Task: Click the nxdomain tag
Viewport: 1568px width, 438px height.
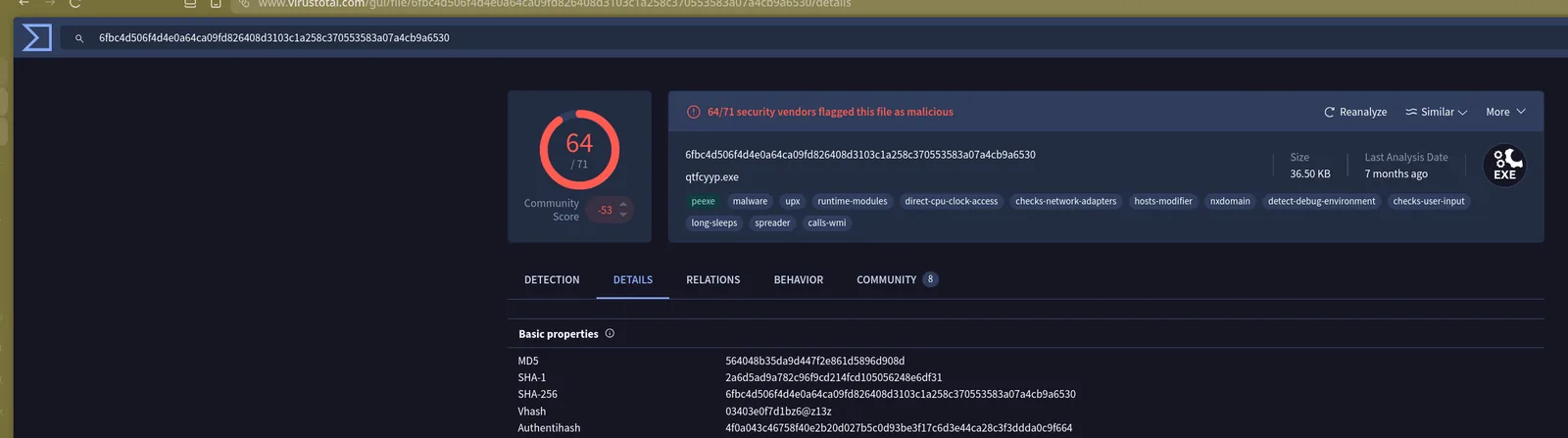Action: click(1230, 201)
